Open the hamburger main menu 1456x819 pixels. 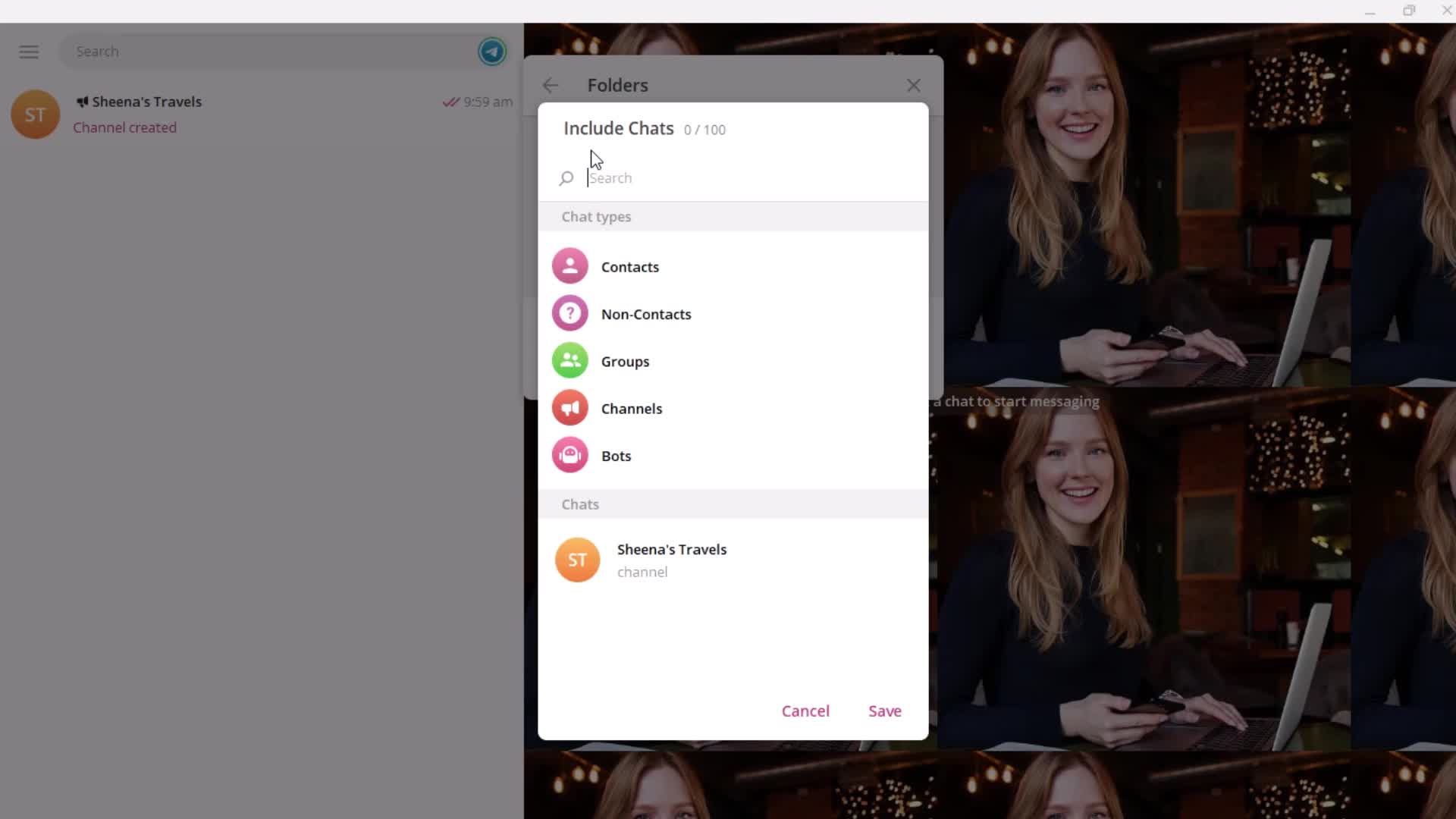tap(28, 52)
